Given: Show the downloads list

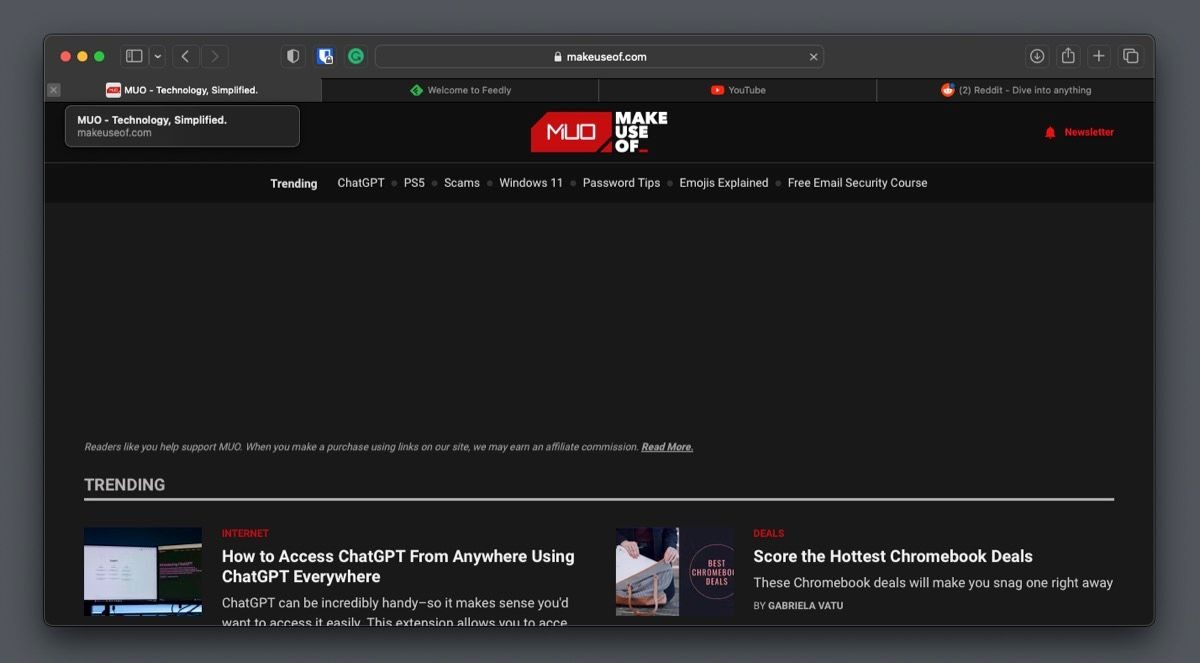Looking at the screenshot, I should [1037, 57].
